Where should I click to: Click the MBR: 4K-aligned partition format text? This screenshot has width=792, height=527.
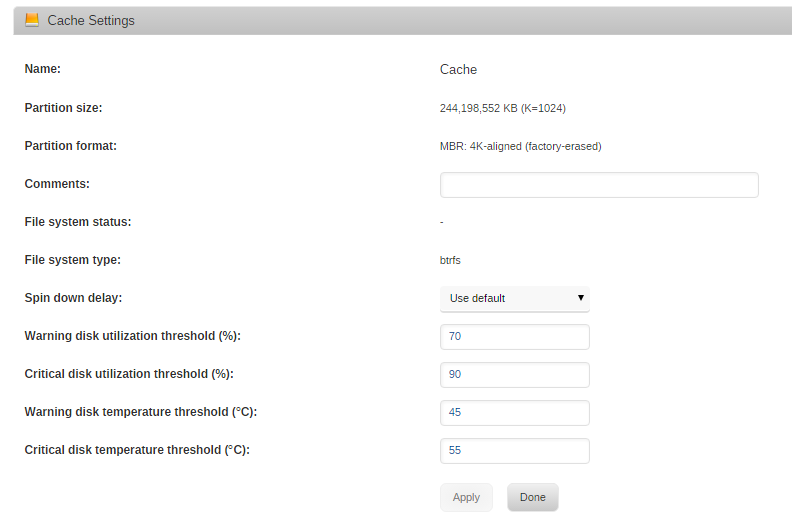(x=521, y=147)
